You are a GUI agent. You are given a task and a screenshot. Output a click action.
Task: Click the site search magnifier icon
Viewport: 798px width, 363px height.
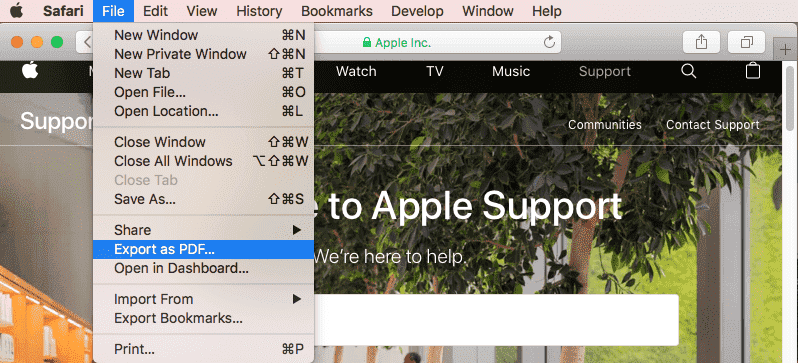[689, 71]
